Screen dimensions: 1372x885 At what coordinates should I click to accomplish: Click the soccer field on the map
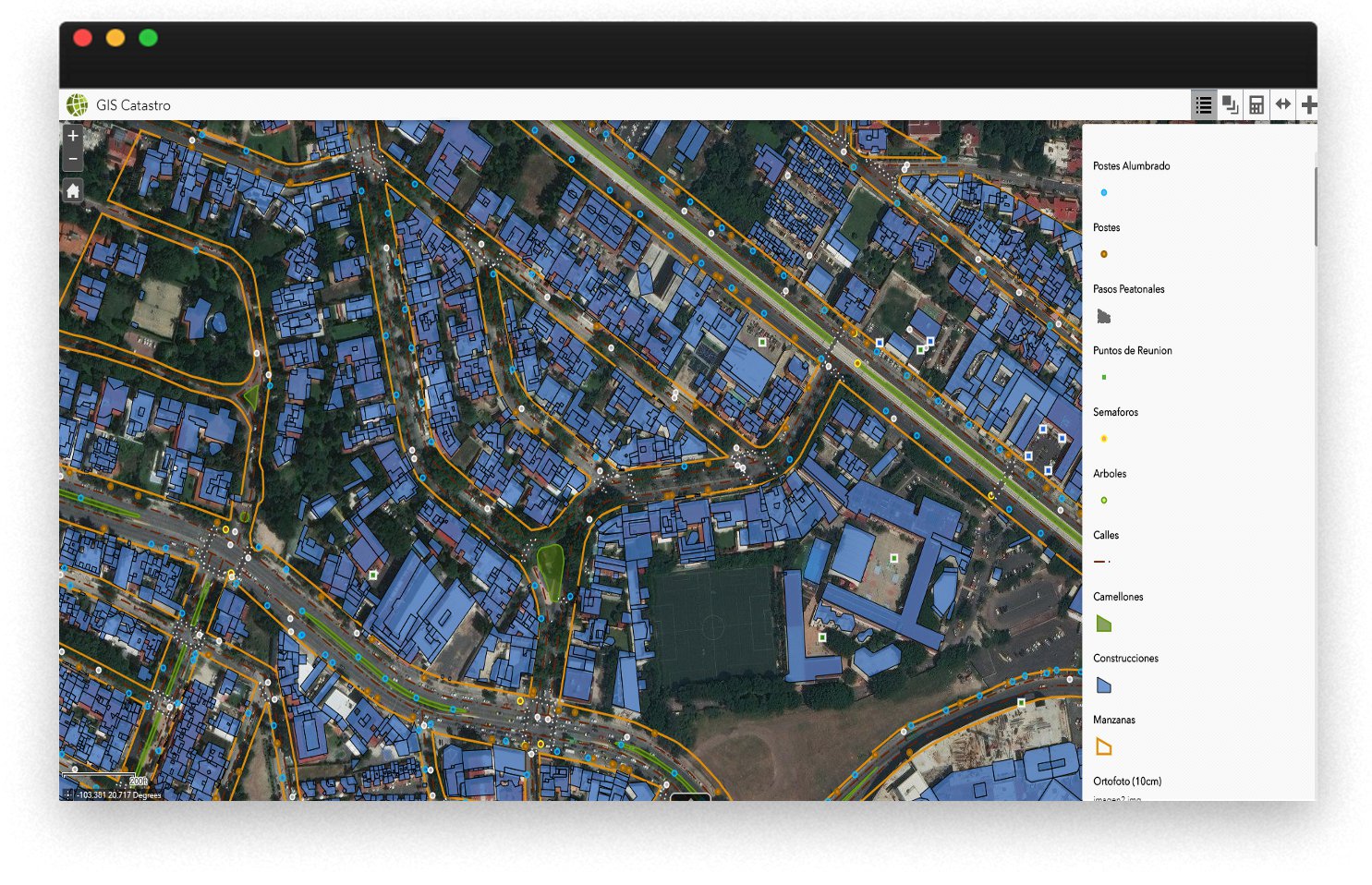click(x=711, y=626)
